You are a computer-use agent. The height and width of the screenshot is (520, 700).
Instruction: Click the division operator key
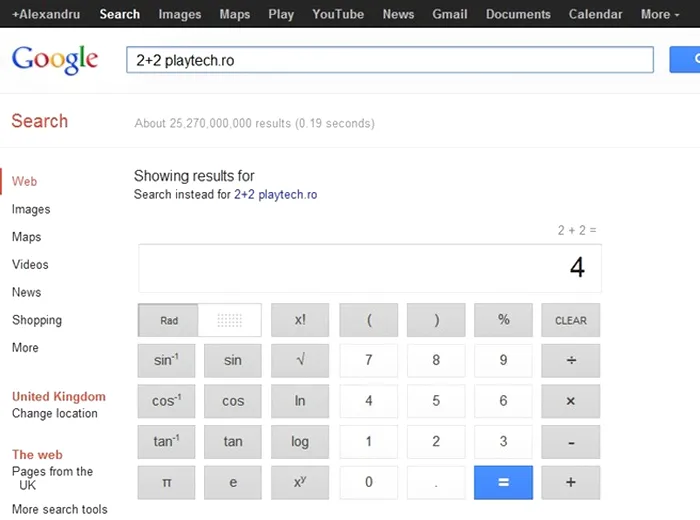(571, 360)
